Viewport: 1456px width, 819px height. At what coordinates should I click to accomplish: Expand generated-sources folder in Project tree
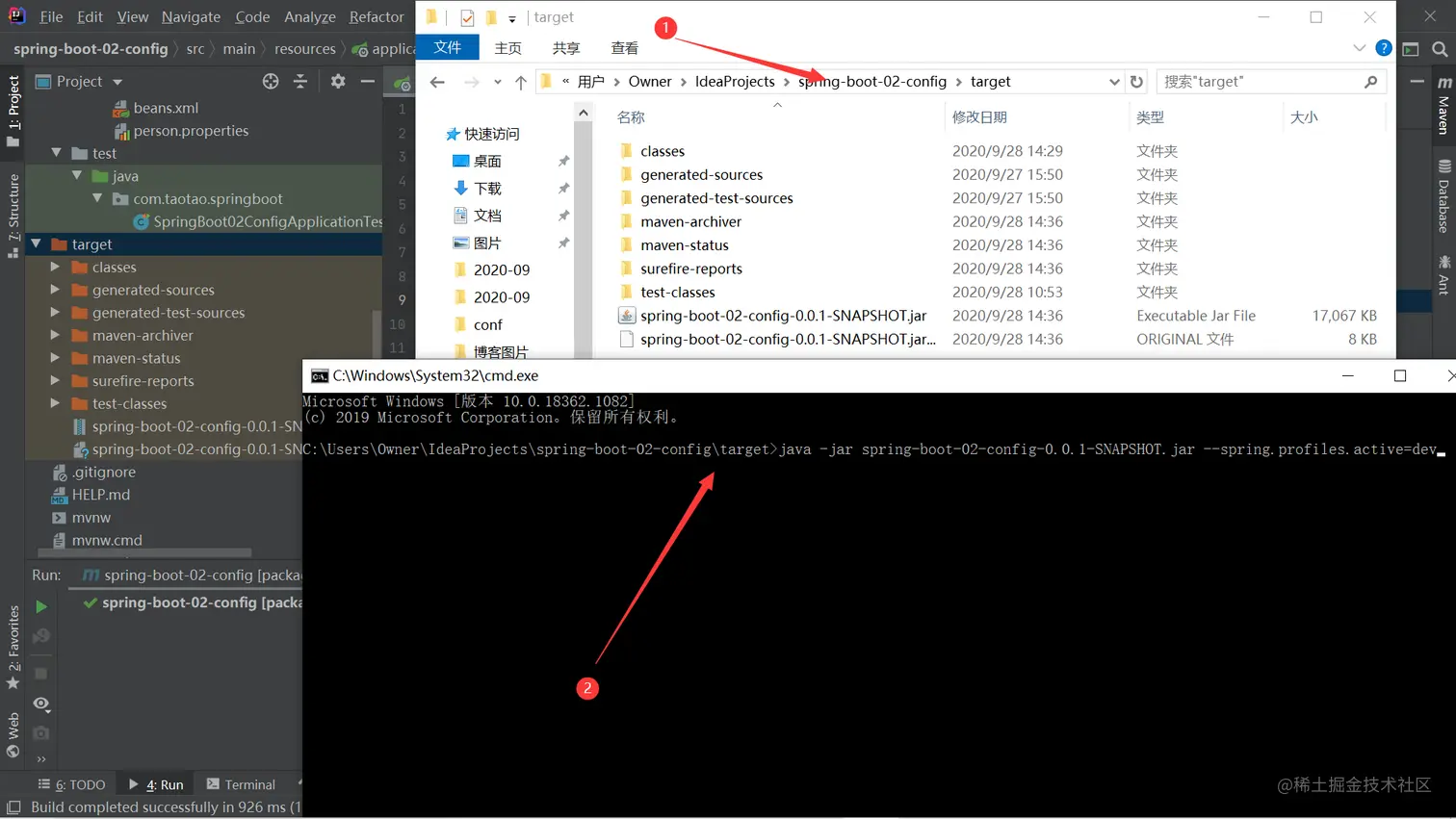55,290
